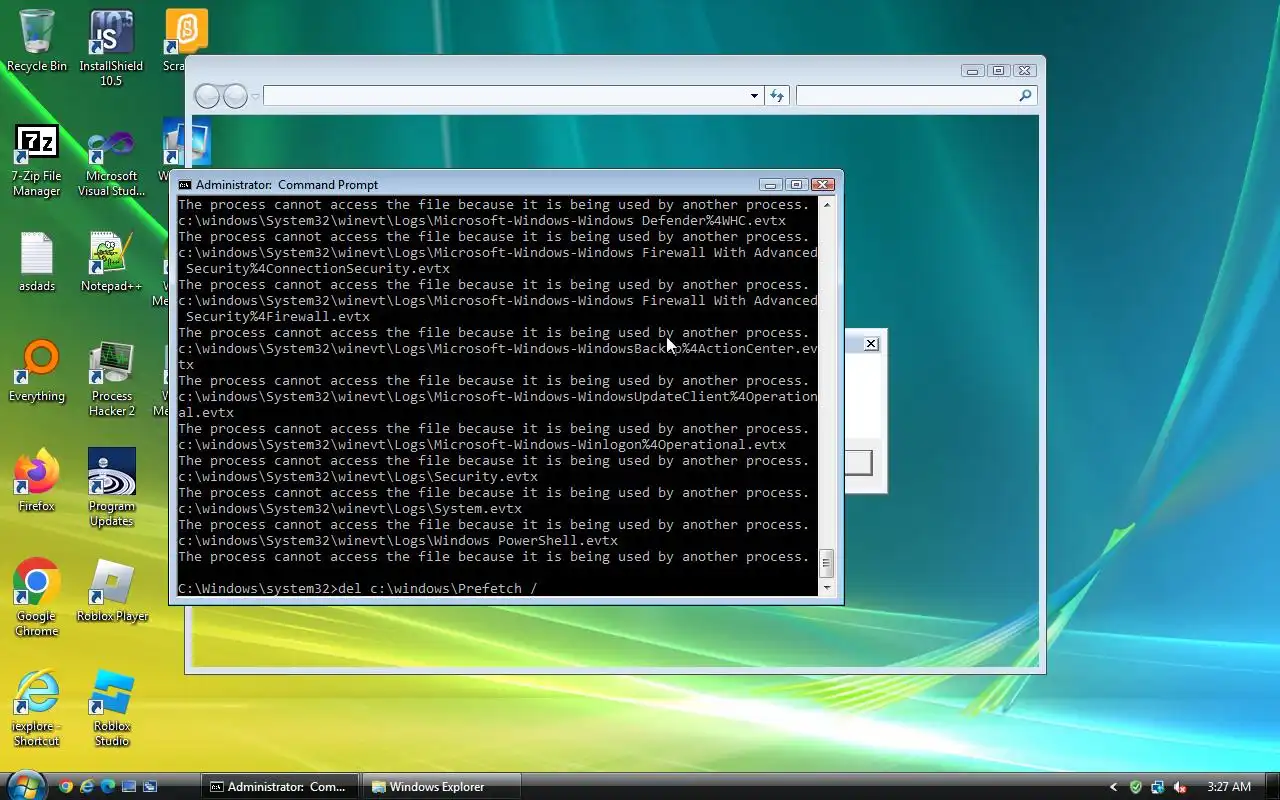Open InstallShield 10.5 desktop shortcut
This screenshot has height=800, width=1280.
[x=111, y=48]
